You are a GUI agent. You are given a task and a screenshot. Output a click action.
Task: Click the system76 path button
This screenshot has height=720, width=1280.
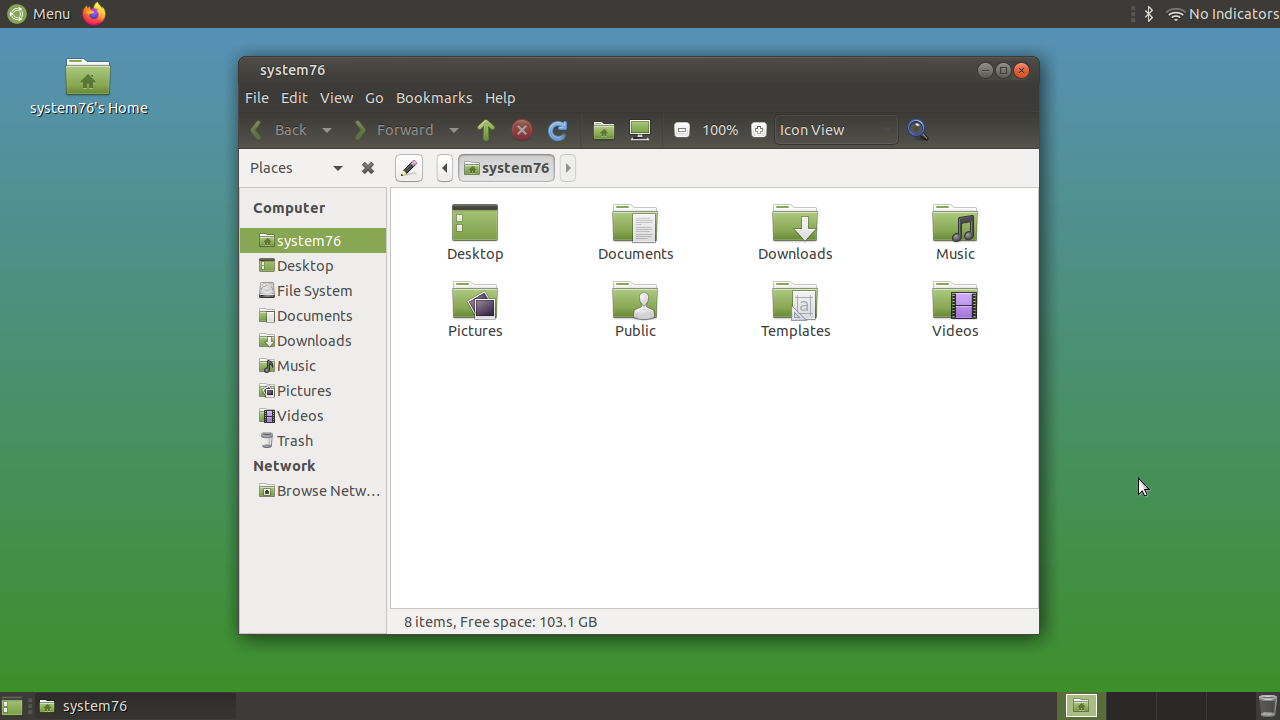click(x=506, y=167)
